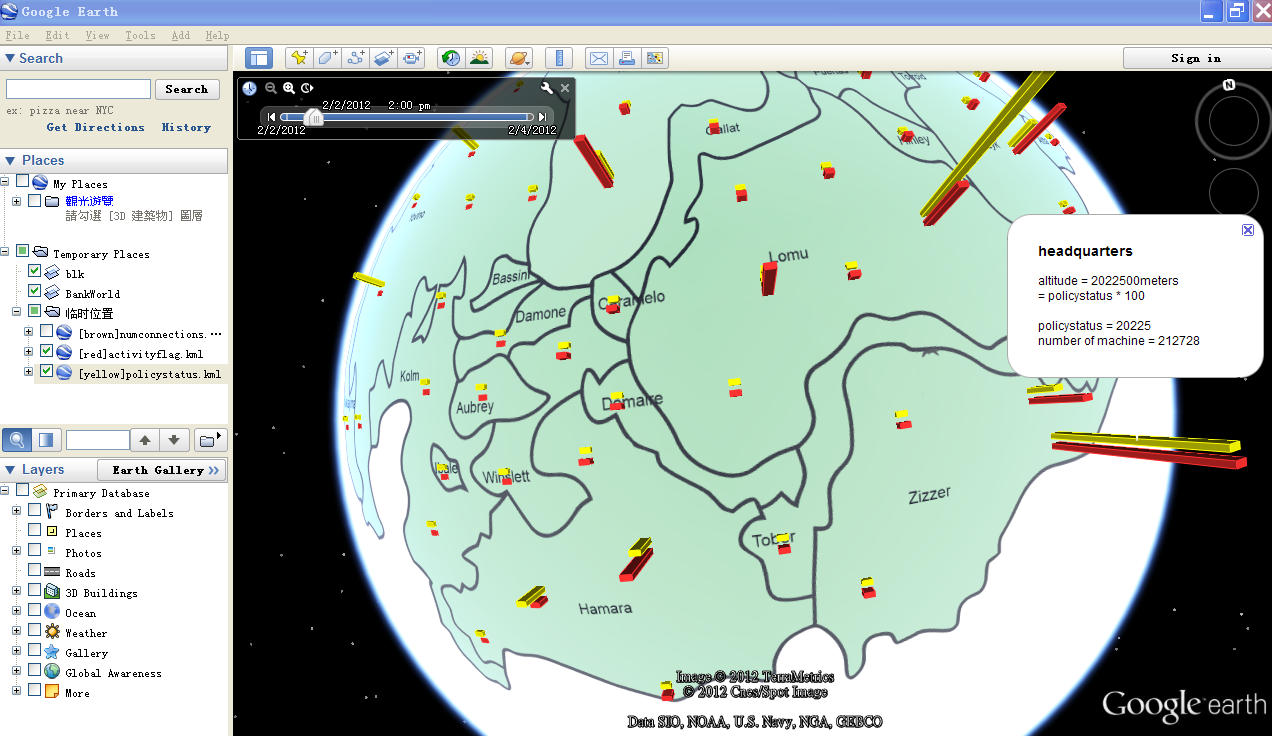This screenshot has height=736, width=1272.
Task: Uncheck the BankWorld overlay checkbox
Action: (35, 292)
